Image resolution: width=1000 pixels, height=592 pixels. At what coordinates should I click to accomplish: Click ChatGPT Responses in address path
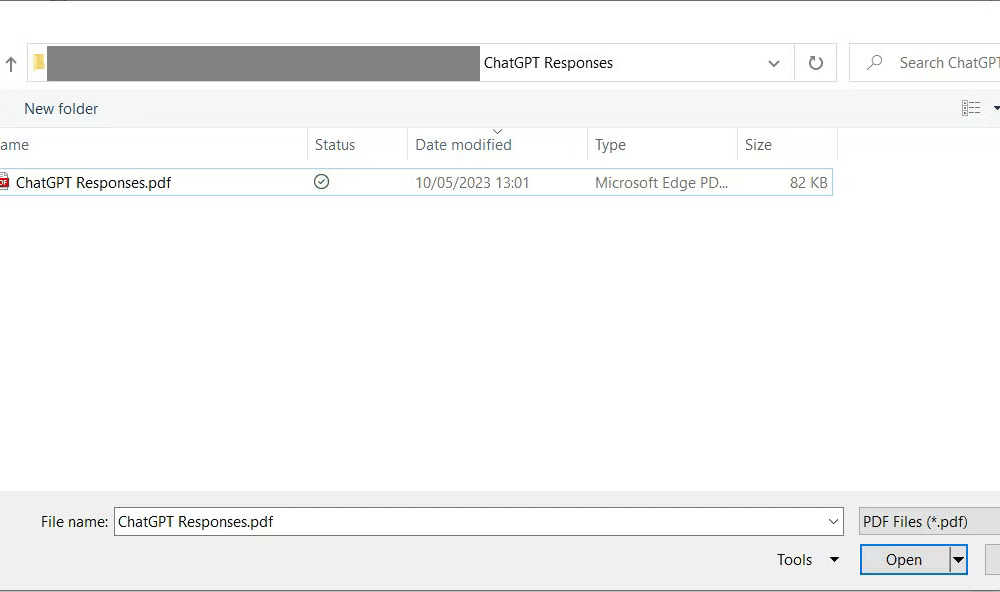point(548,63)
